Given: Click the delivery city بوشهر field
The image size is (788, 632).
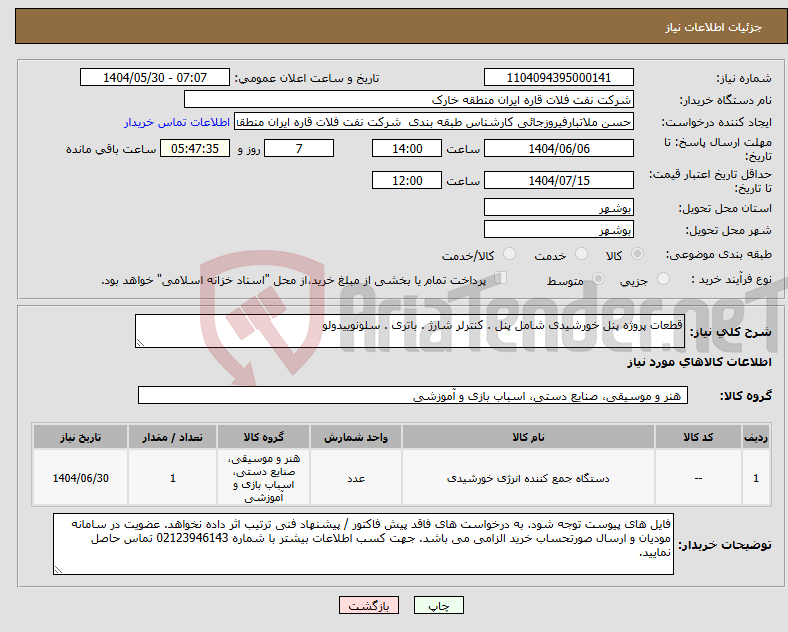Looking at the screenshot, I should [559, 230].
